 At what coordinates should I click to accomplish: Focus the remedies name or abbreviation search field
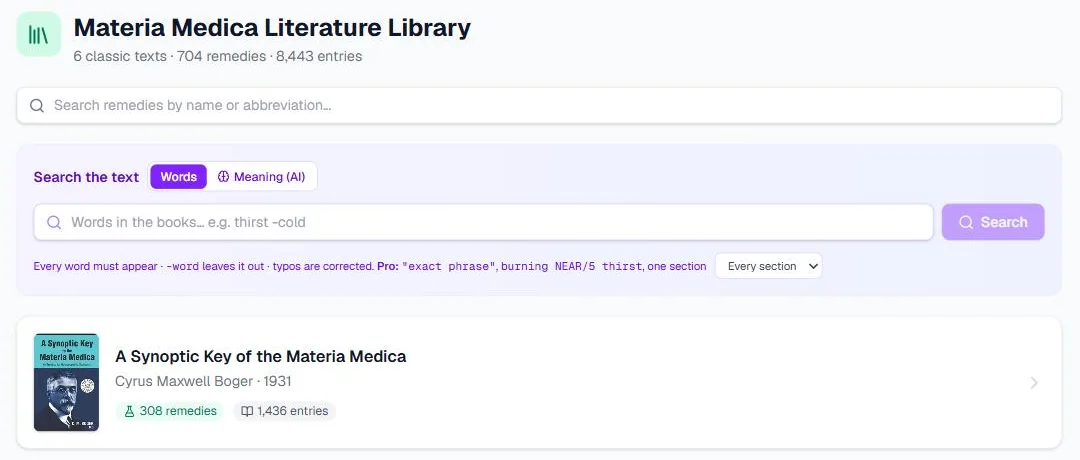[x=539, y=105]
